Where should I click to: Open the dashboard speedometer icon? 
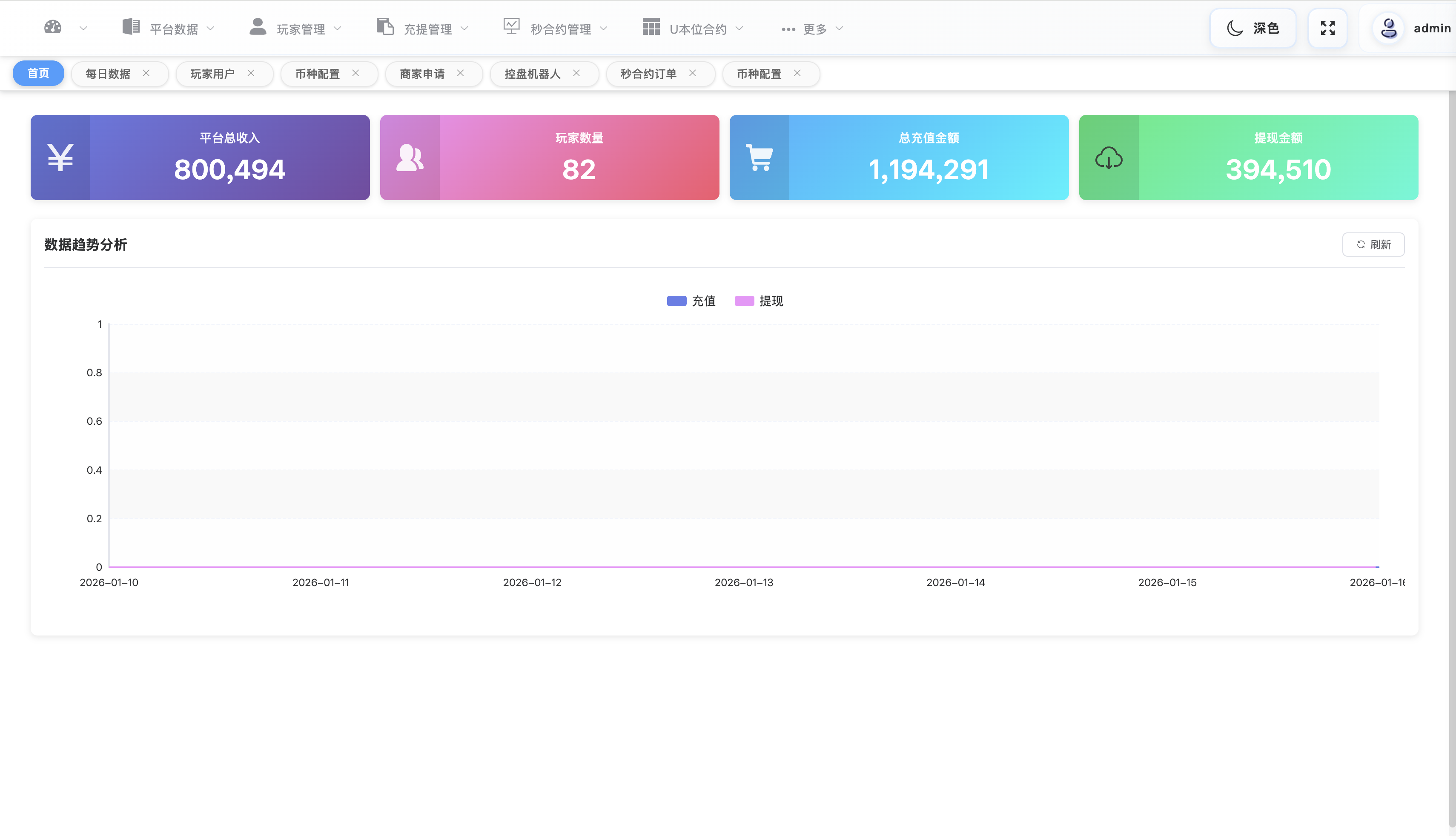[52, 27]
